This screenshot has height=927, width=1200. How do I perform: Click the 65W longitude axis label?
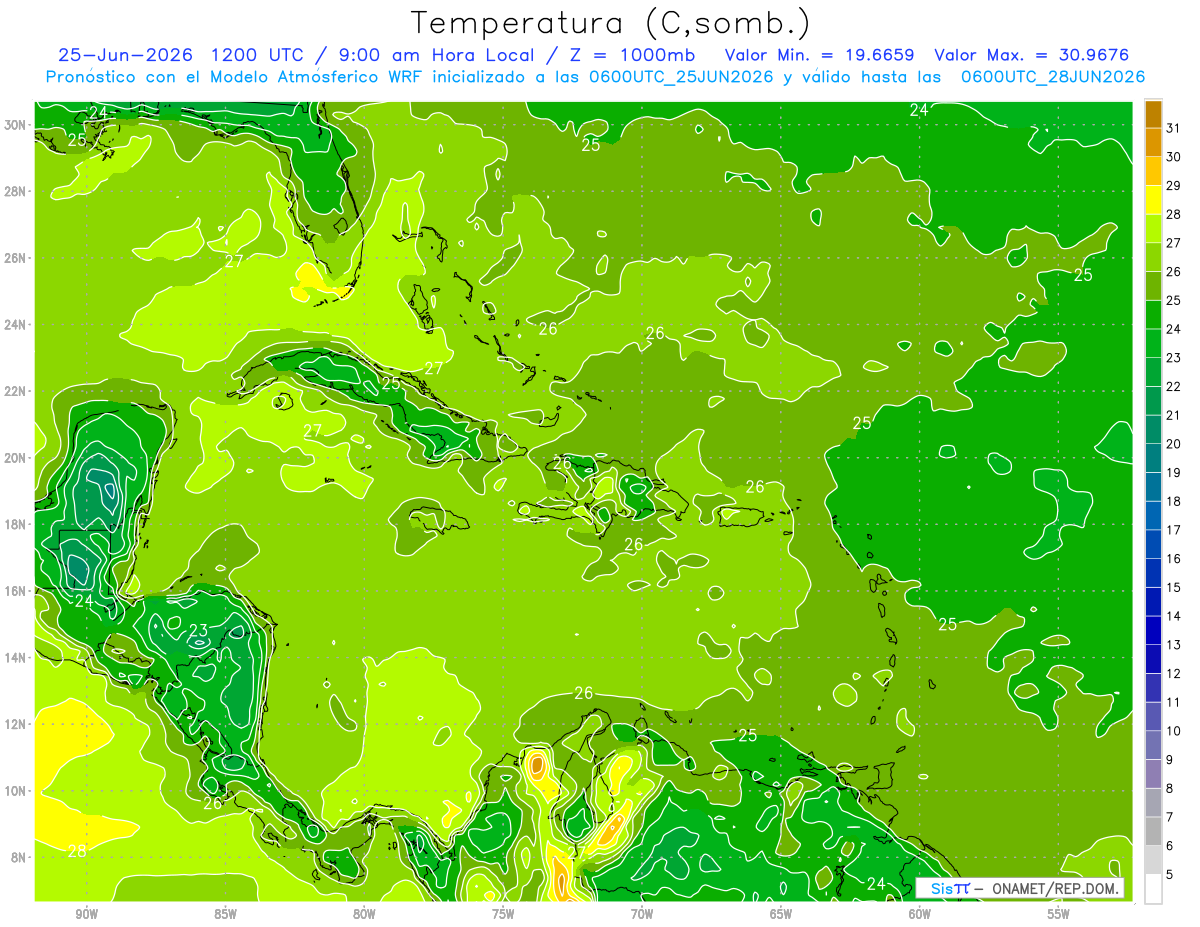pos(781,914)
